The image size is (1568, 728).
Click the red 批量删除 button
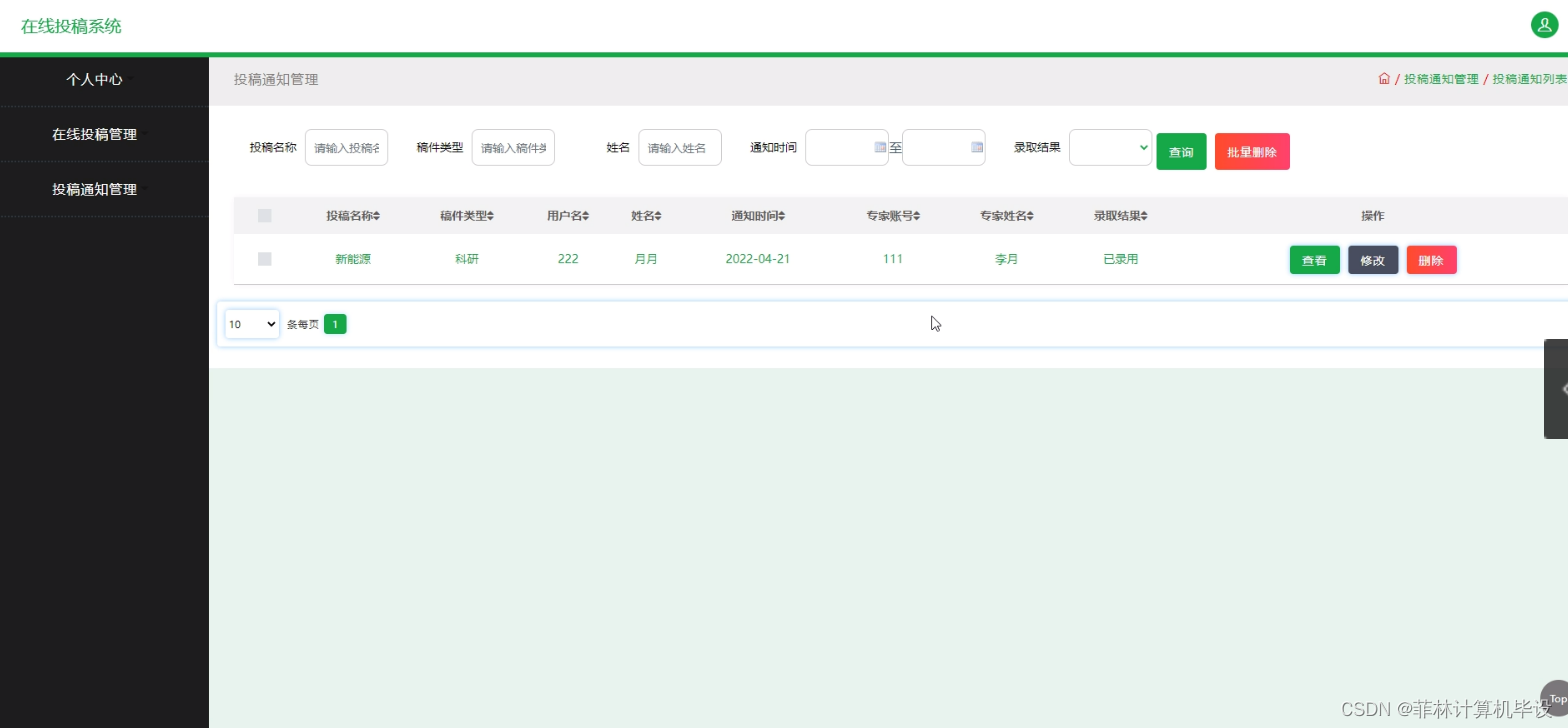pos(1252,152)
